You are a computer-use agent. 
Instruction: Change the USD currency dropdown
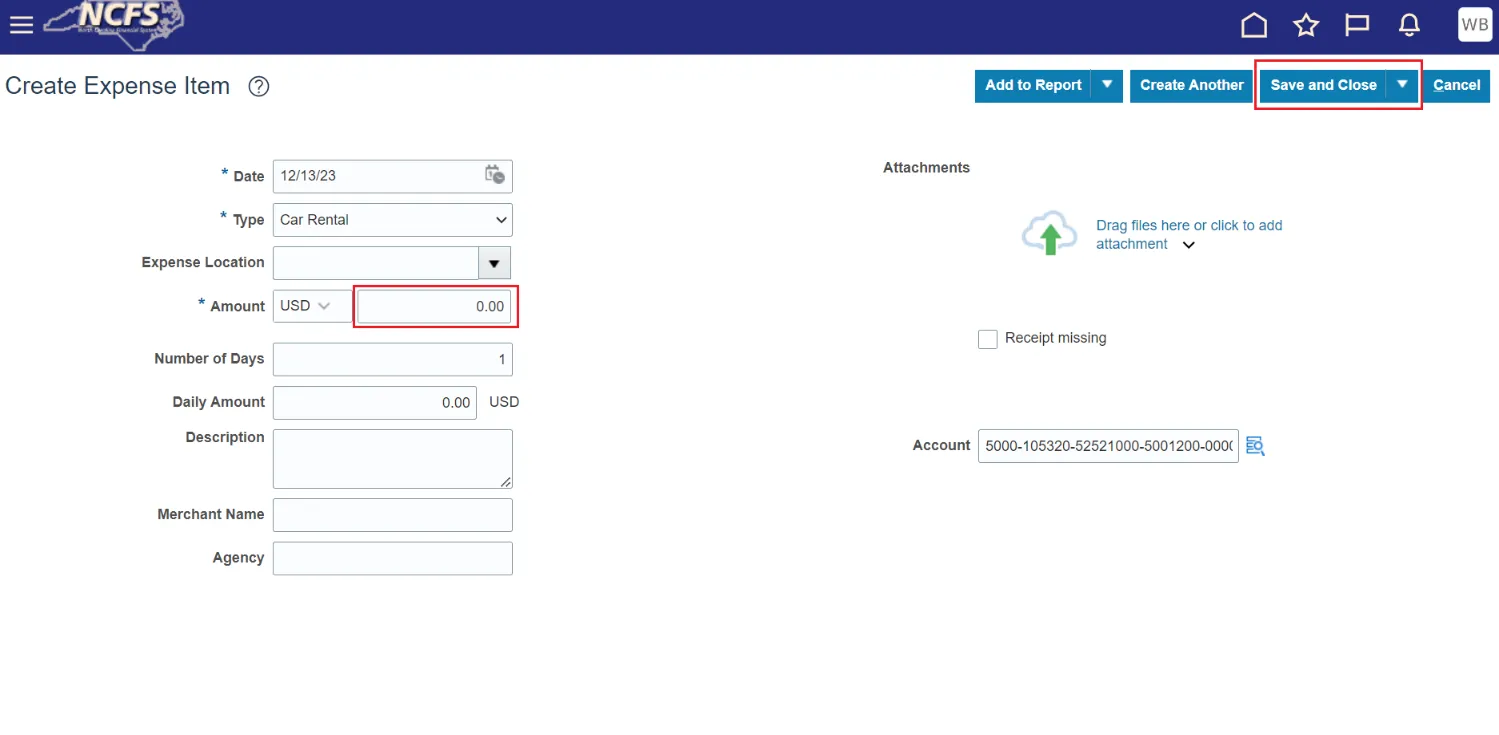coord(311,306)
